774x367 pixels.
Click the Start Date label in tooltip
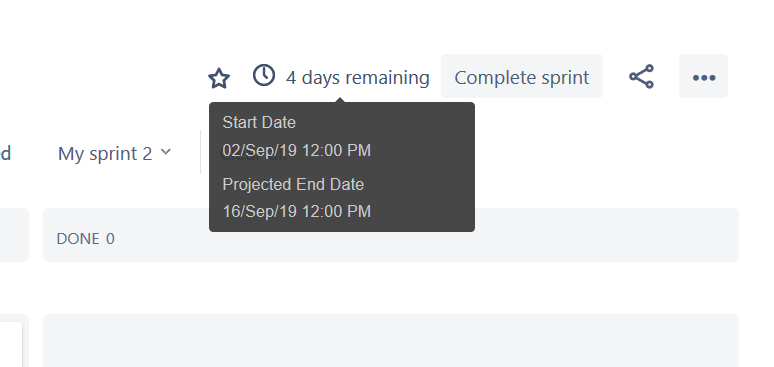pyautogui.click(x=259, y=122)
